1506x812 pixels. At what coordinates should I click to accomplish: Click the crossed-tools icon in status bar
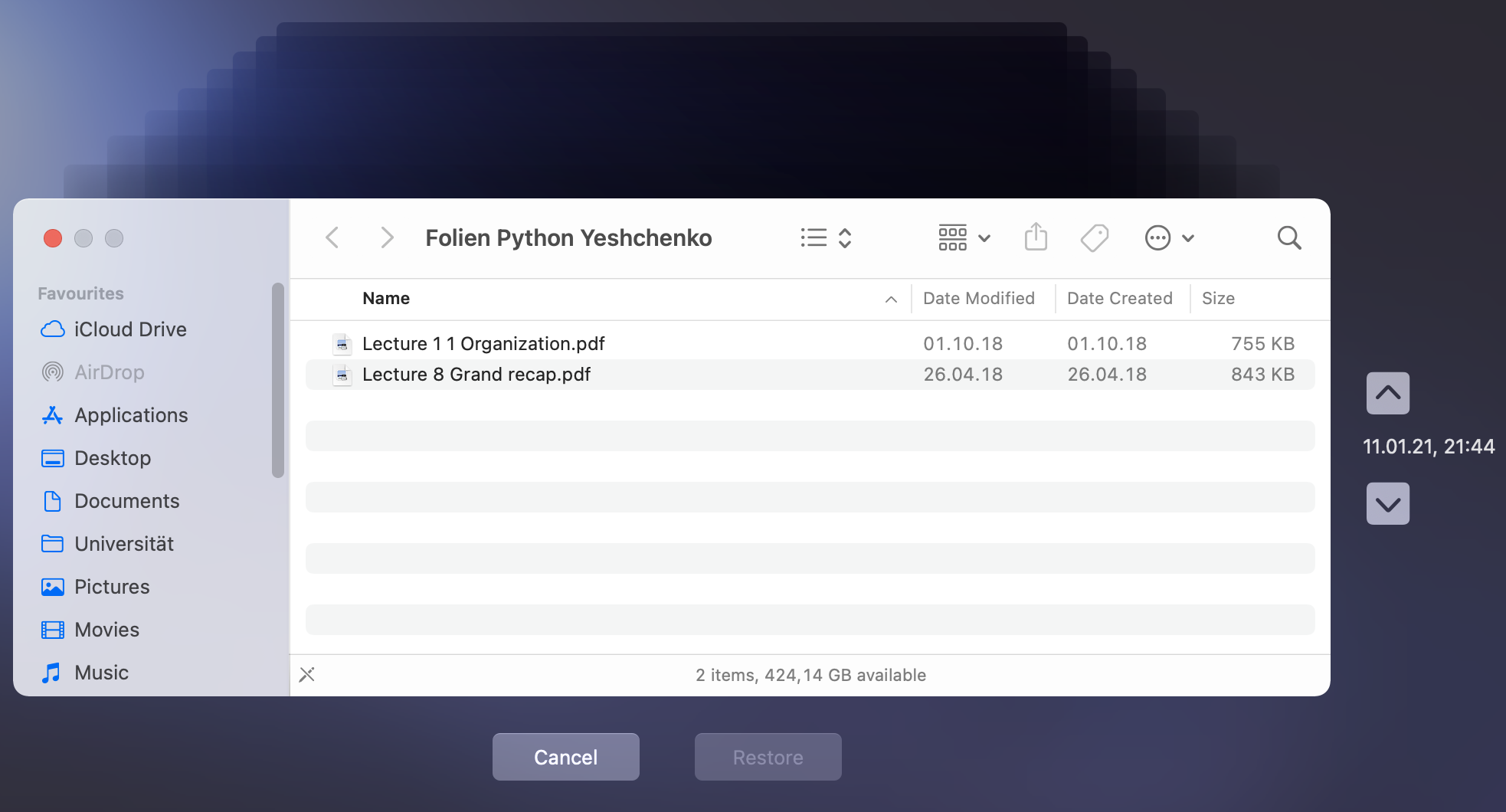[307, 675]
